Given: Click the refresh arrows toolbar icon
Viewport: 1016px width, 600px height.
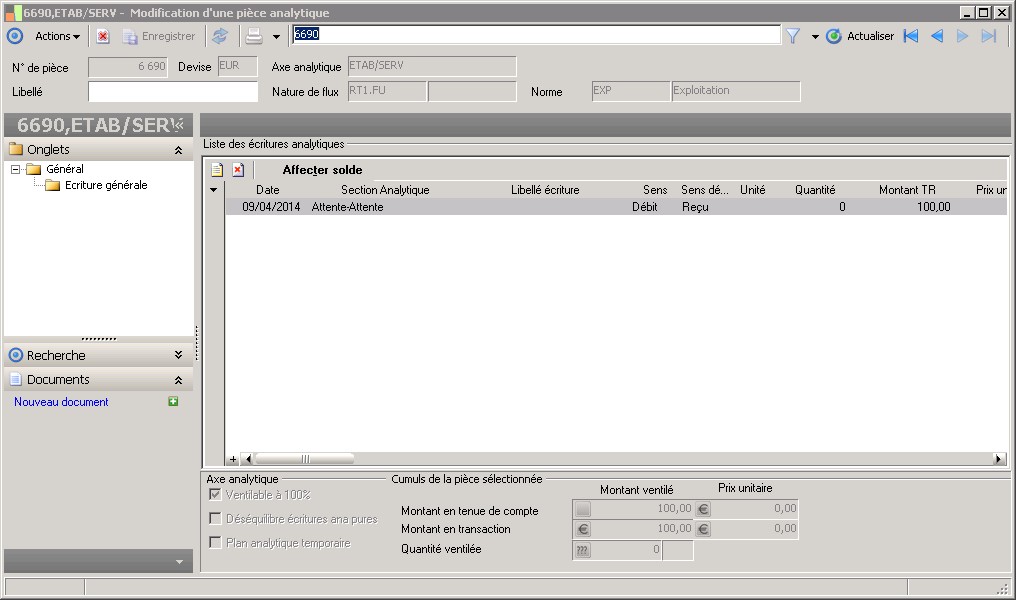Looking at the screenshot, I should point(220,36).
